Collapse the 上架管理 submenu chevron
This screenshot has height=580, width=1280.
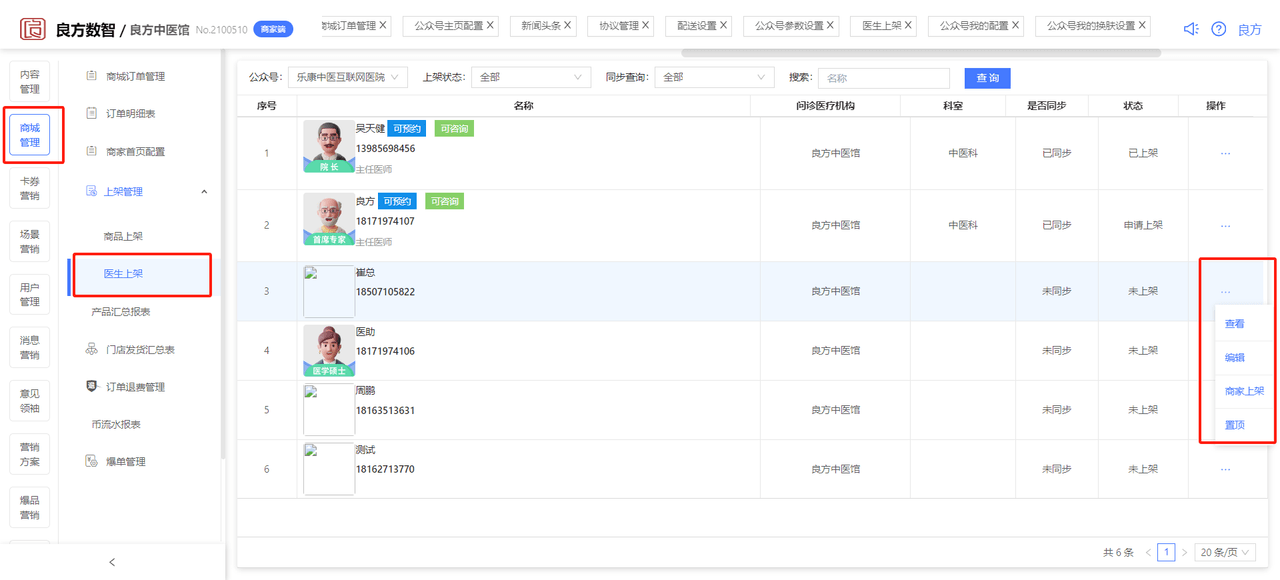[x=205, y=191]
